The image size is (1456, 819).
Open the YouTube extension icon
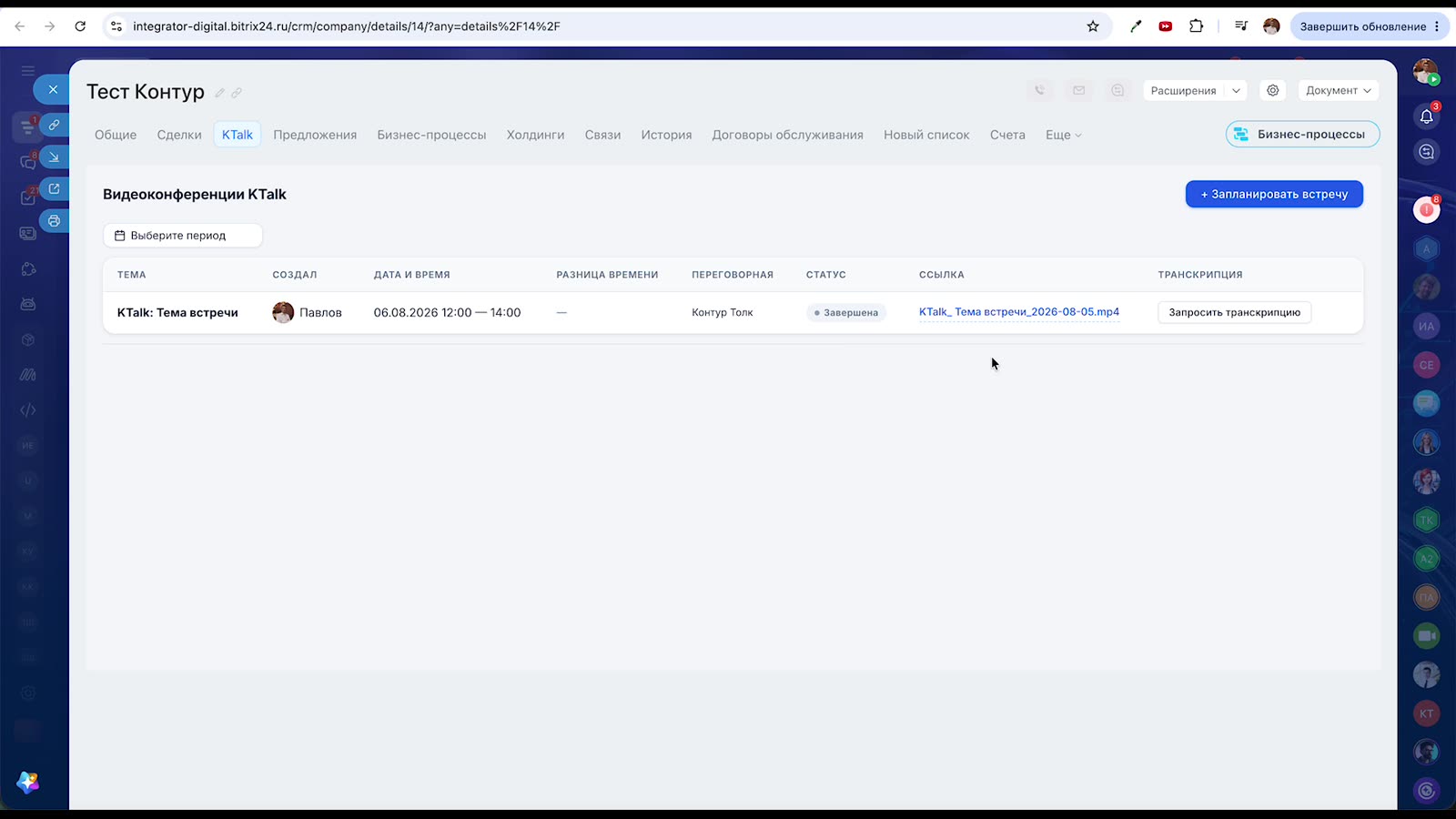(x=1166, y=26)
